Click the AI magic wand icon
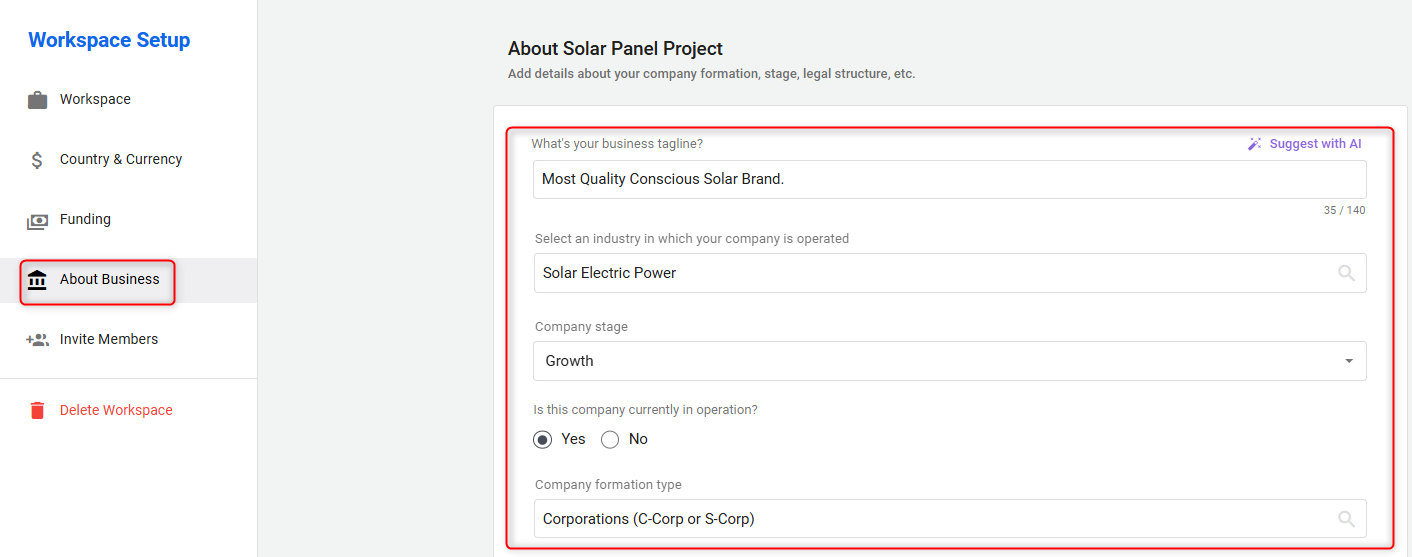The image size is (1412, 557). (1255, 144)
